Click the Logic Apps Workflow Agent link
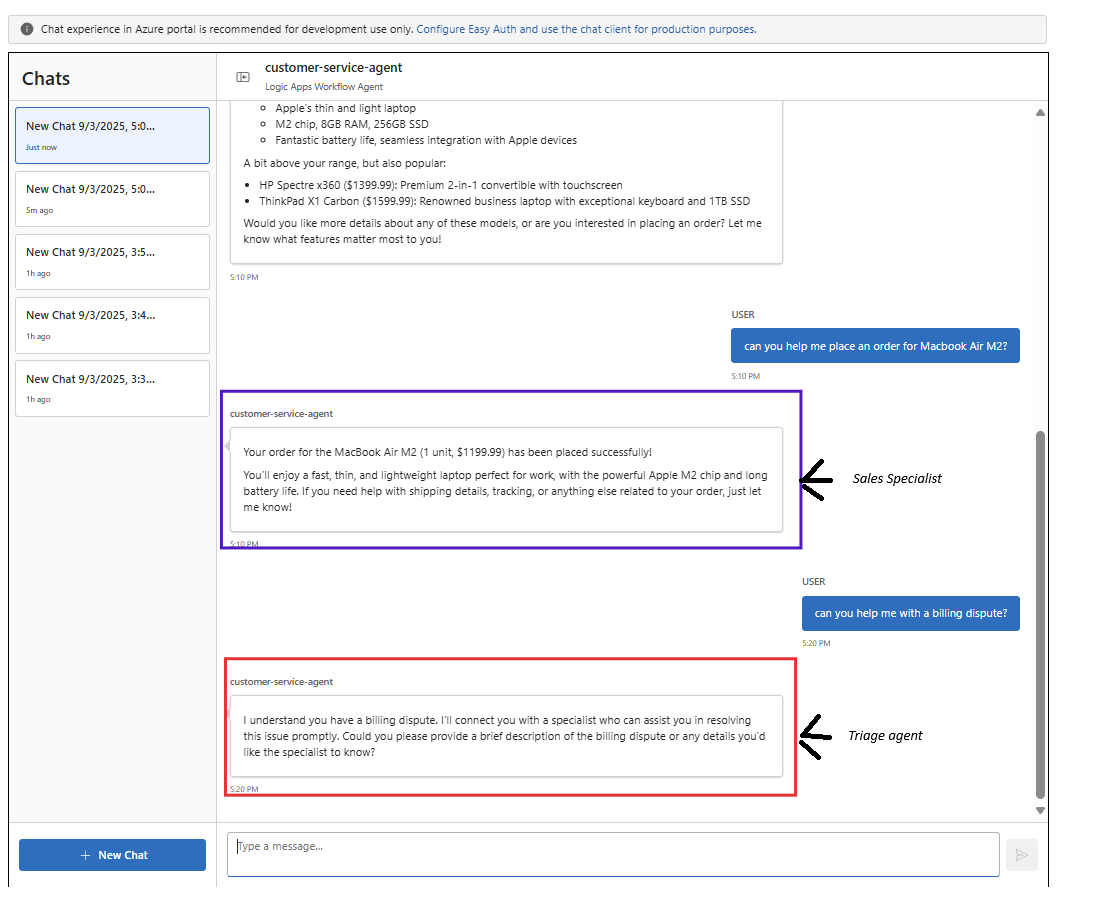This screenshot has height=897, width=1095. coord(323,87)
